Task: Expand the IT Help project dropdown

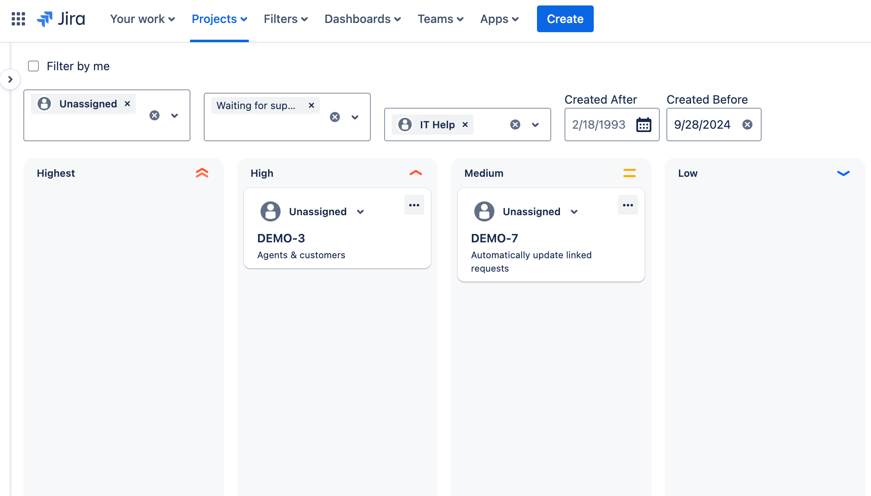Action: point(536,125)
